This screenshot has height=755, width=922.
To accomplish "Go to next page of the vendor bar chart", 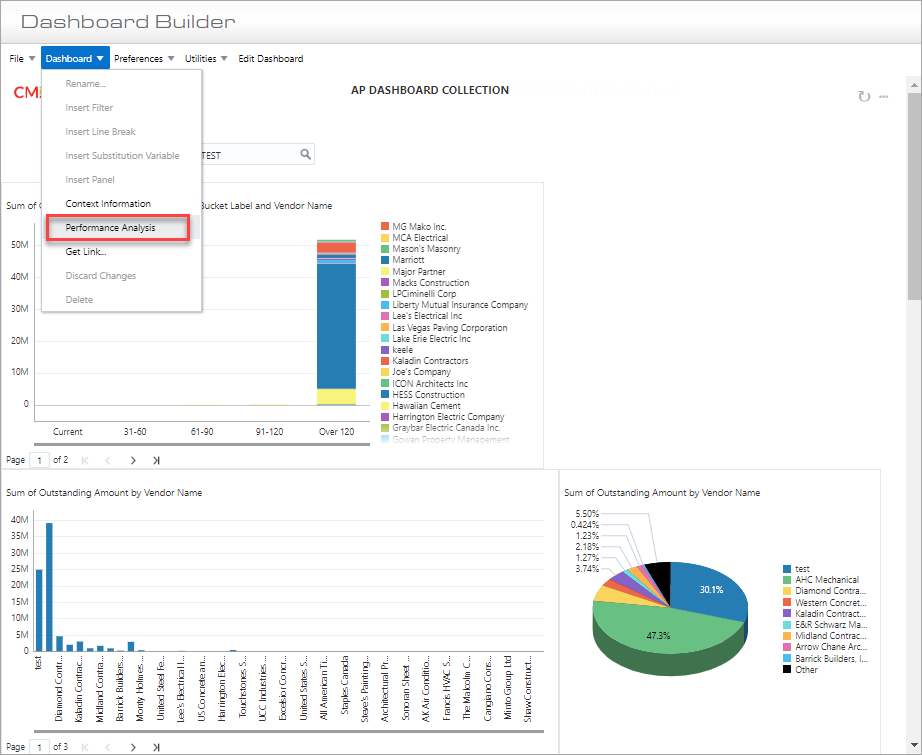I will click(x=133, y=747).
